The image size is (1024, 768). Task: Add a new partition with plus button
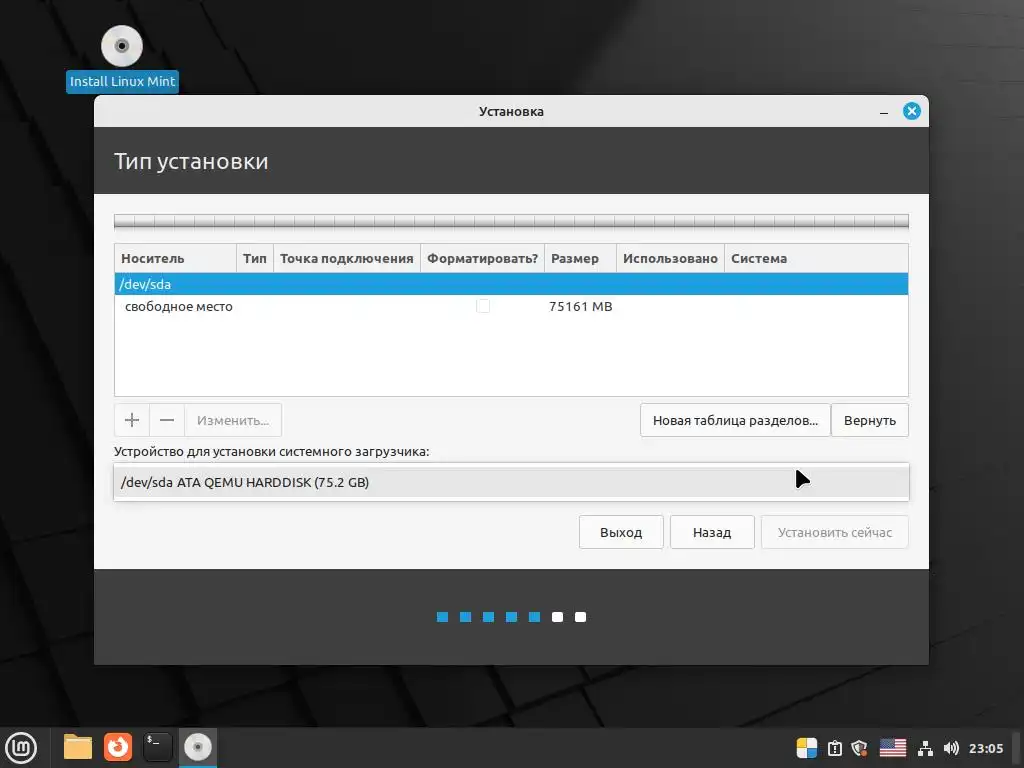point(132,420)
